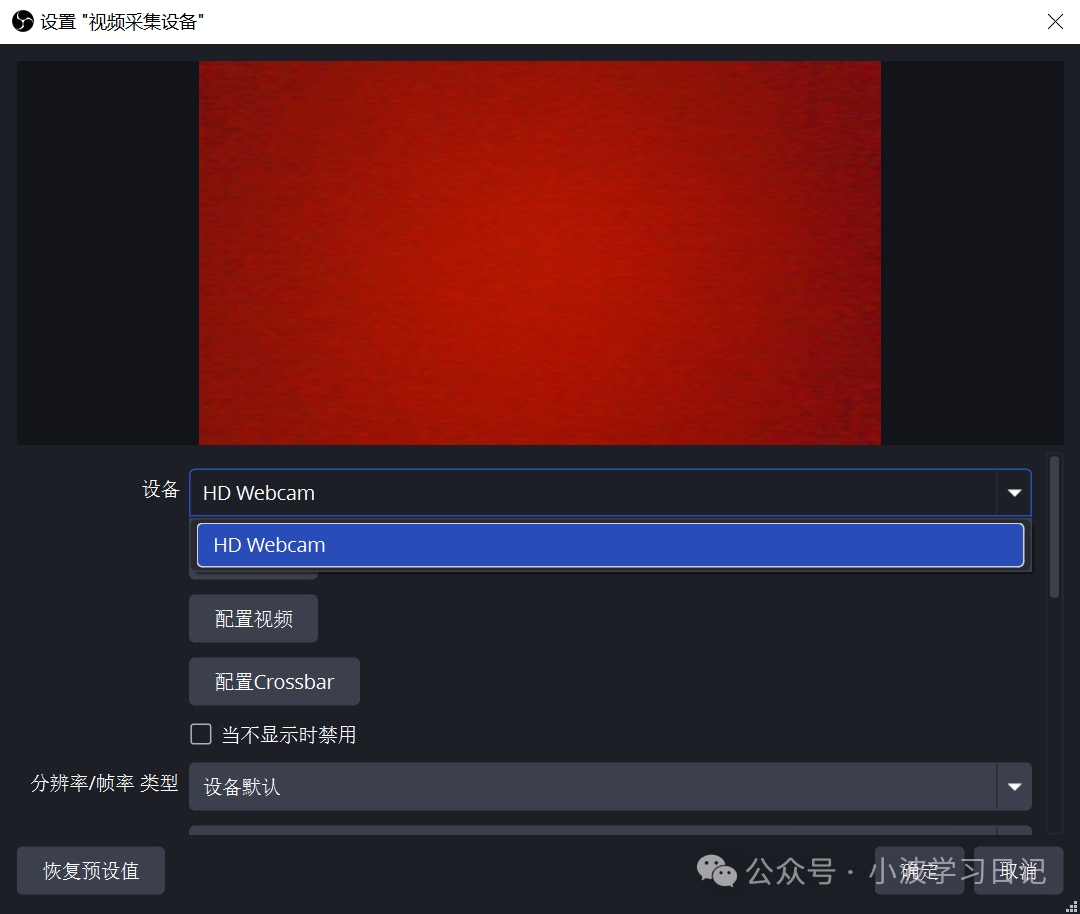Click the resize grip at bottom-right corner
The height and width of the screenshot is (914, 1080).
[1073, 907]
